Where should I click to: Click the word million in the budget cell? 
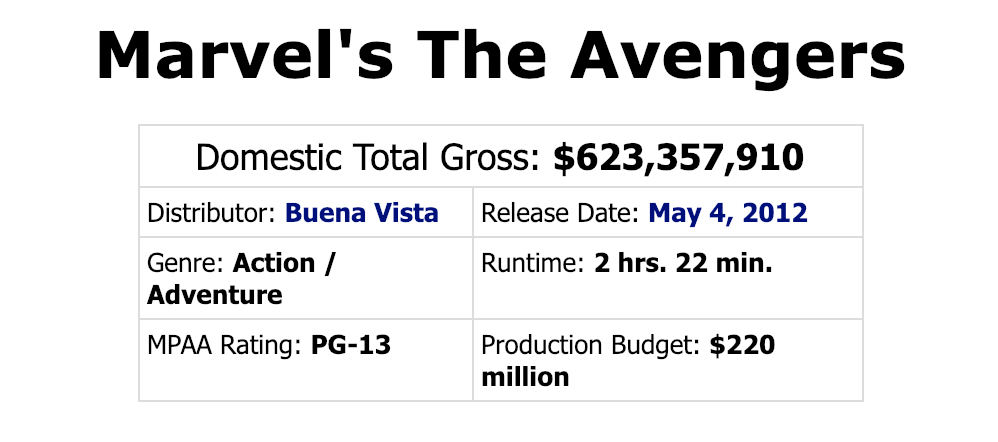pyautogui.click(x=525, y=377)
